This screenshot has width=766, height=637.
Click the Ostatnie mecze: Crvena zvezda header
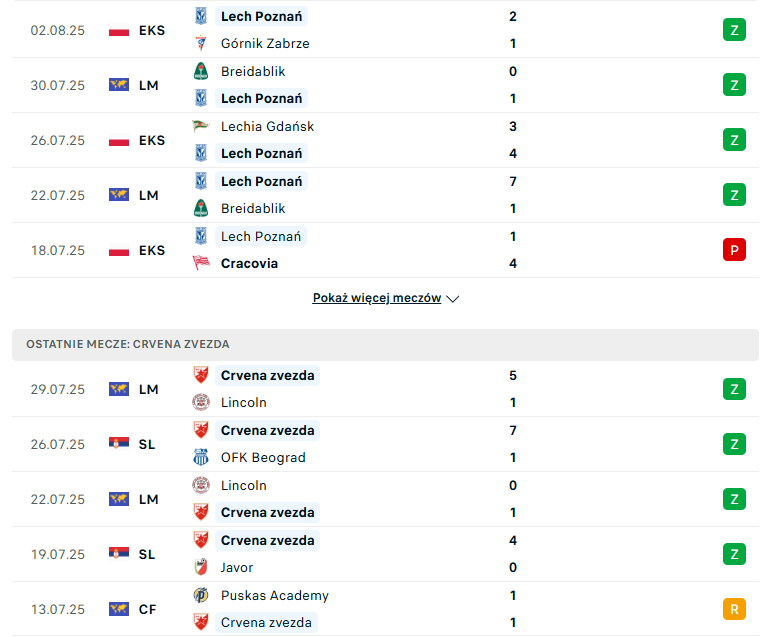[385, 344]
